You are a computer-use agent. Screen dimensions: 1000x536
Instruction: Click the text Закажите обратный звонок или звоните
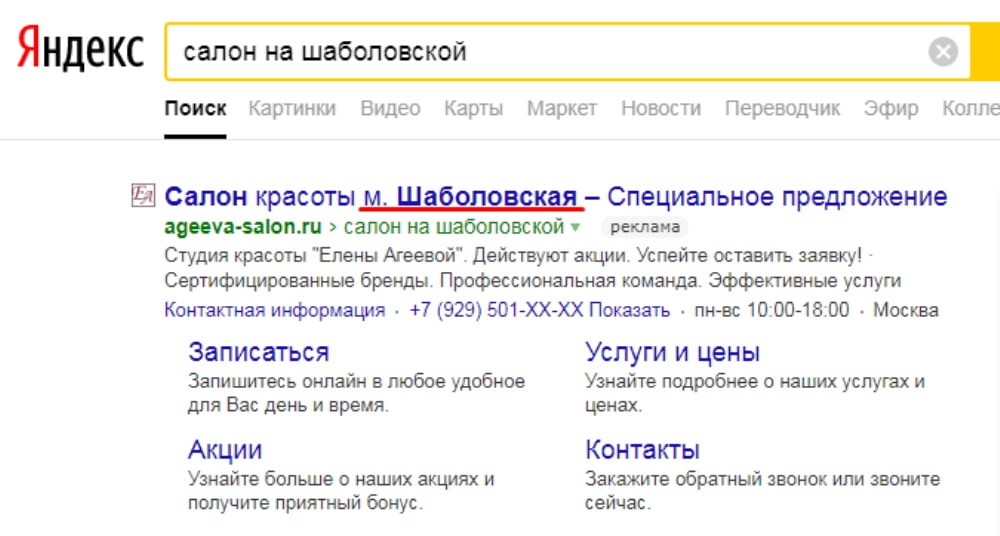coord(763,479)
